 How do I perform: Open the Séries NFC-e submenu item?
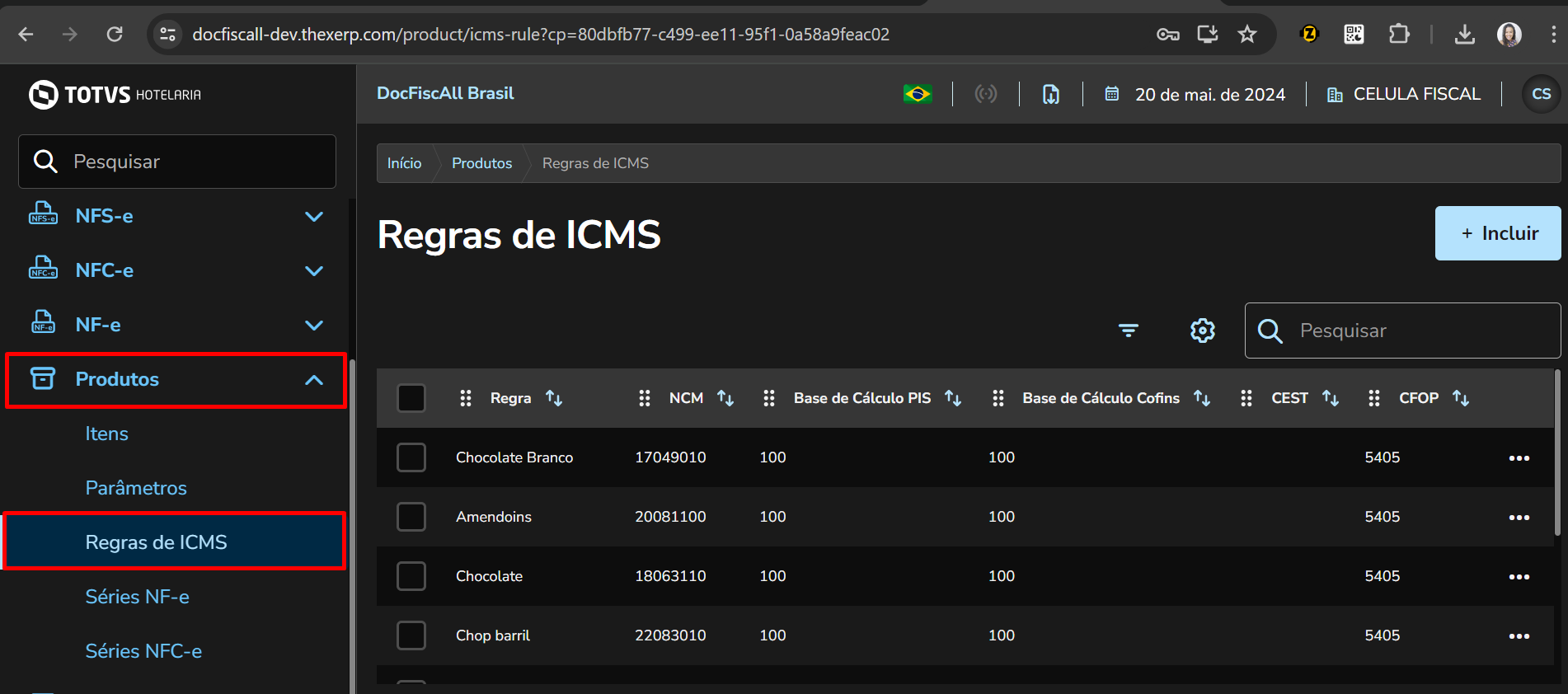tap(143, 651)
